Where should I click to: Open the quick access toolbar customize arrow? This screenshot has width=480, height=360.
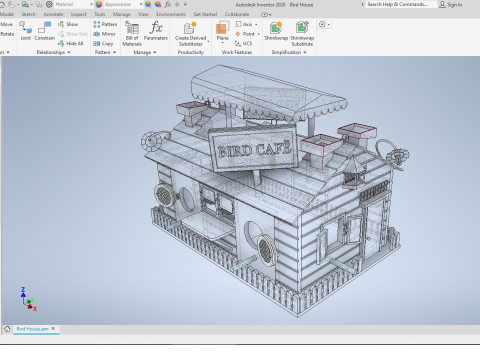[x=185, y=4]
